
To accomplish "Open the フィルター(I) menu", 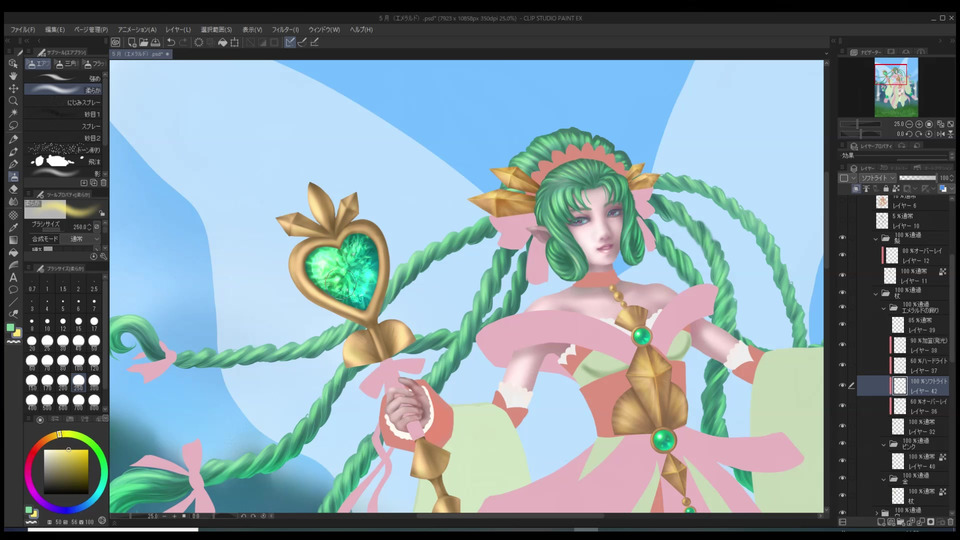I will [x=285, y=29].
